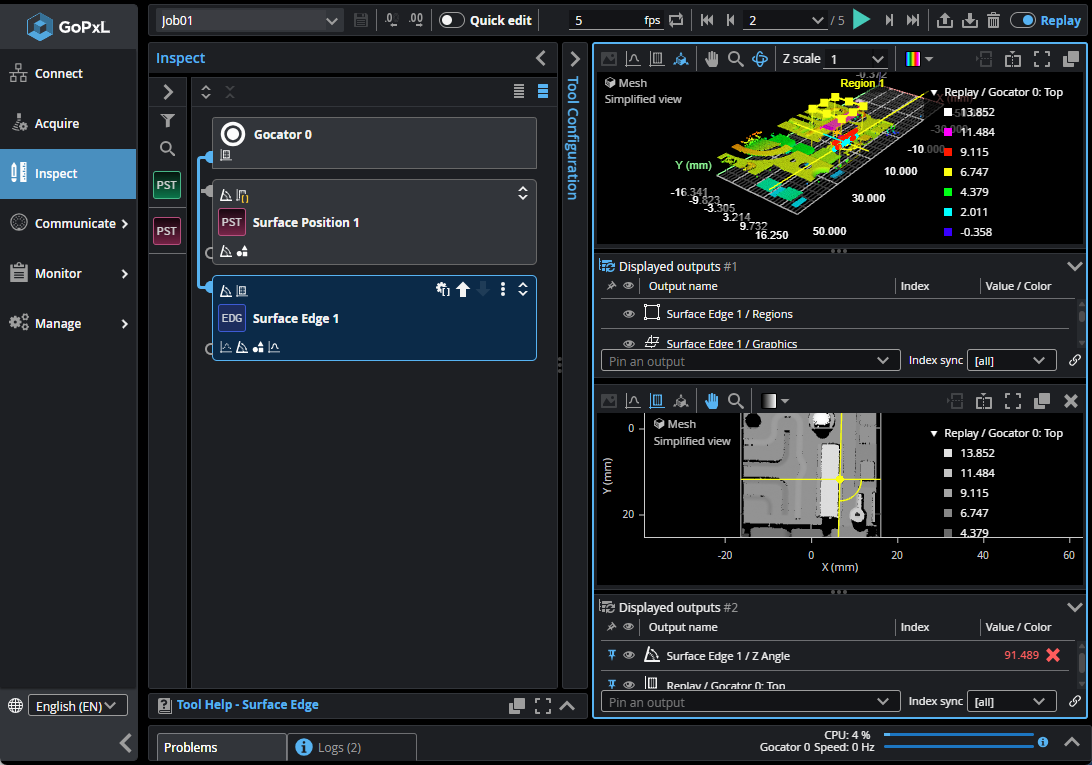This screenshot has width=1092, height=765.
Task: Open the Tool Help - Surface Edge panel
Action: coord(248,705)
